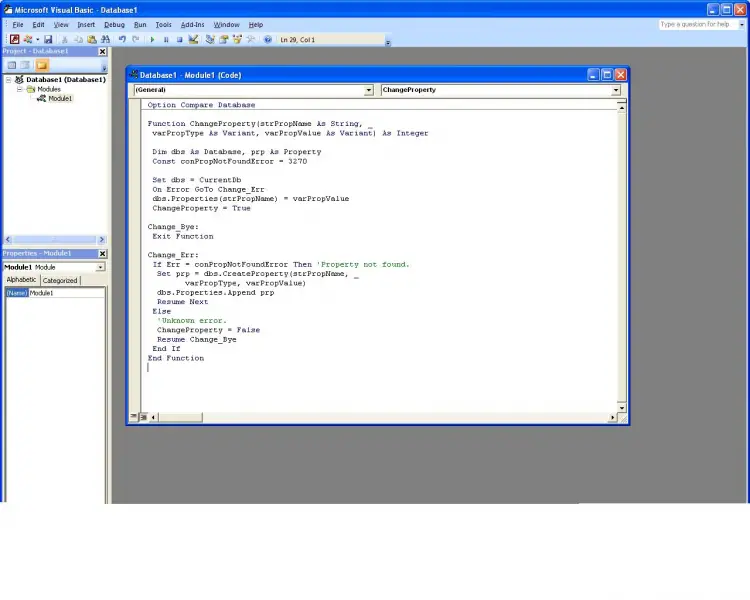The width and height of the screenshot is (750, 600).
Task: Click the code window scroll-up arrow
Action: (621, 108)
